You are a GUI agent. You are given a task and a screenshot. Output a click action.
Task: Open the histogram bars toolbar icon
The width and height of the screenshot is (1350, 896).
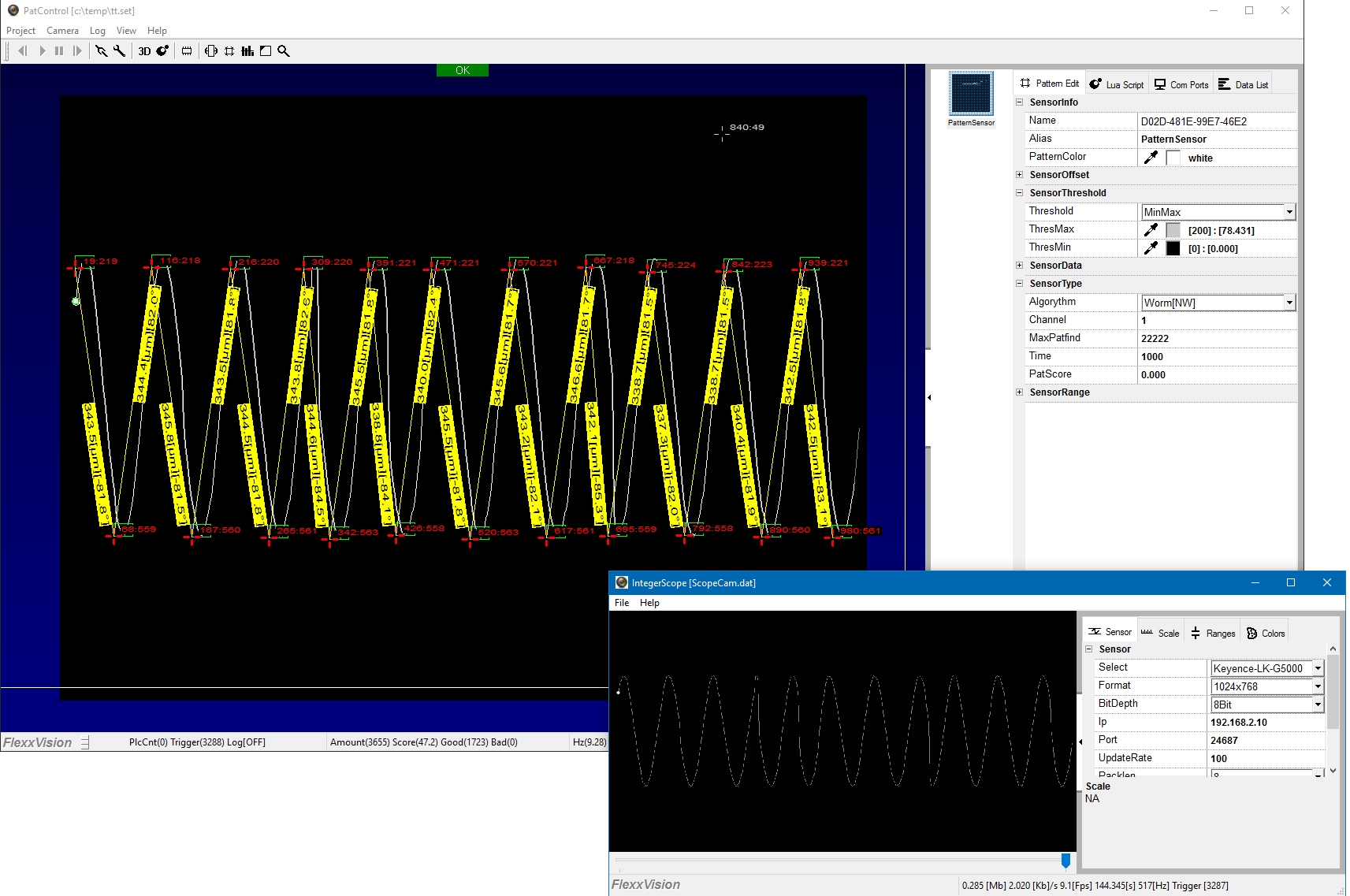247,51
